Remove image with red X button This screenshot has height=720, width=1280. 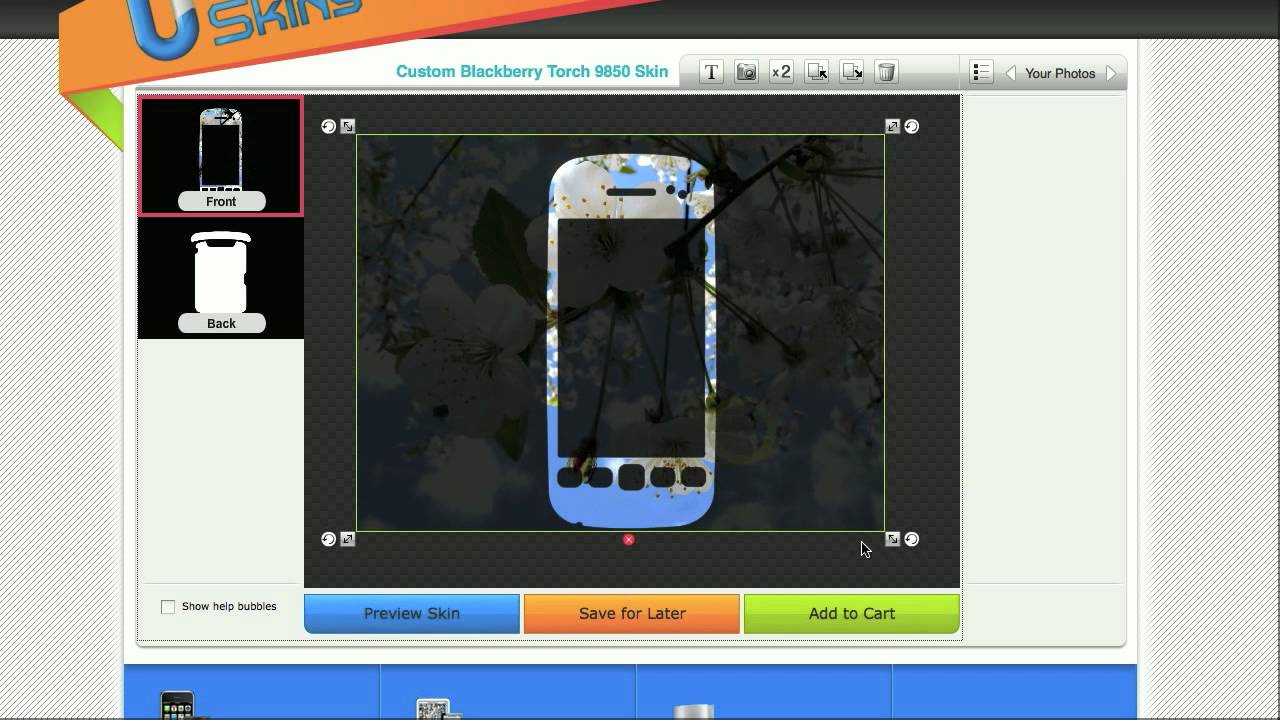click(628, 539)
